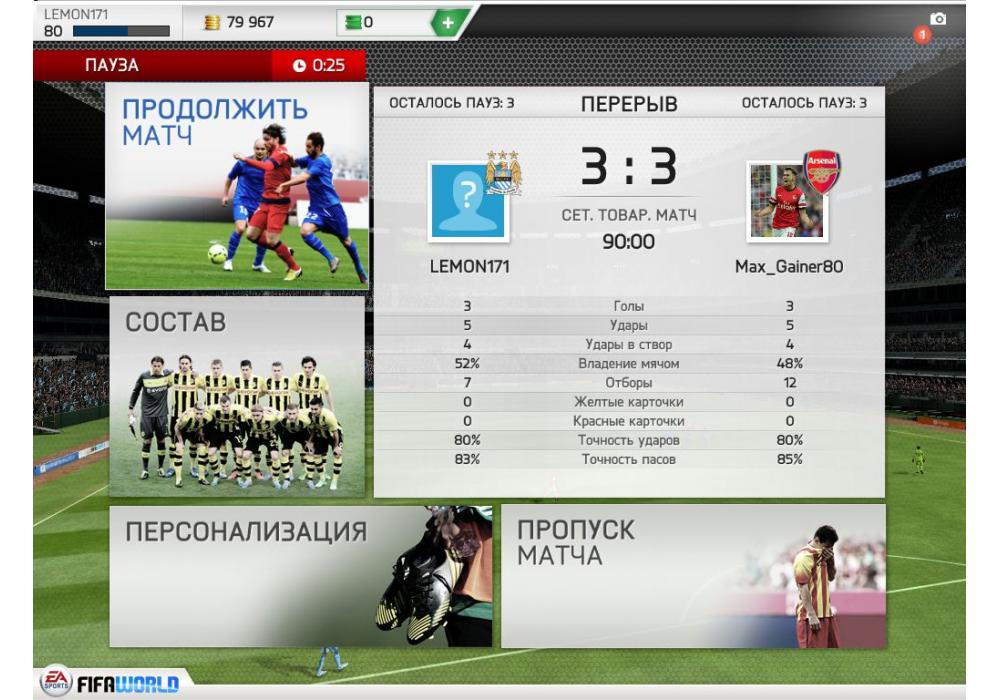Screen dimensions: 1000x700
Task: Click the 90:00 match time
Action: pos(629,242)
